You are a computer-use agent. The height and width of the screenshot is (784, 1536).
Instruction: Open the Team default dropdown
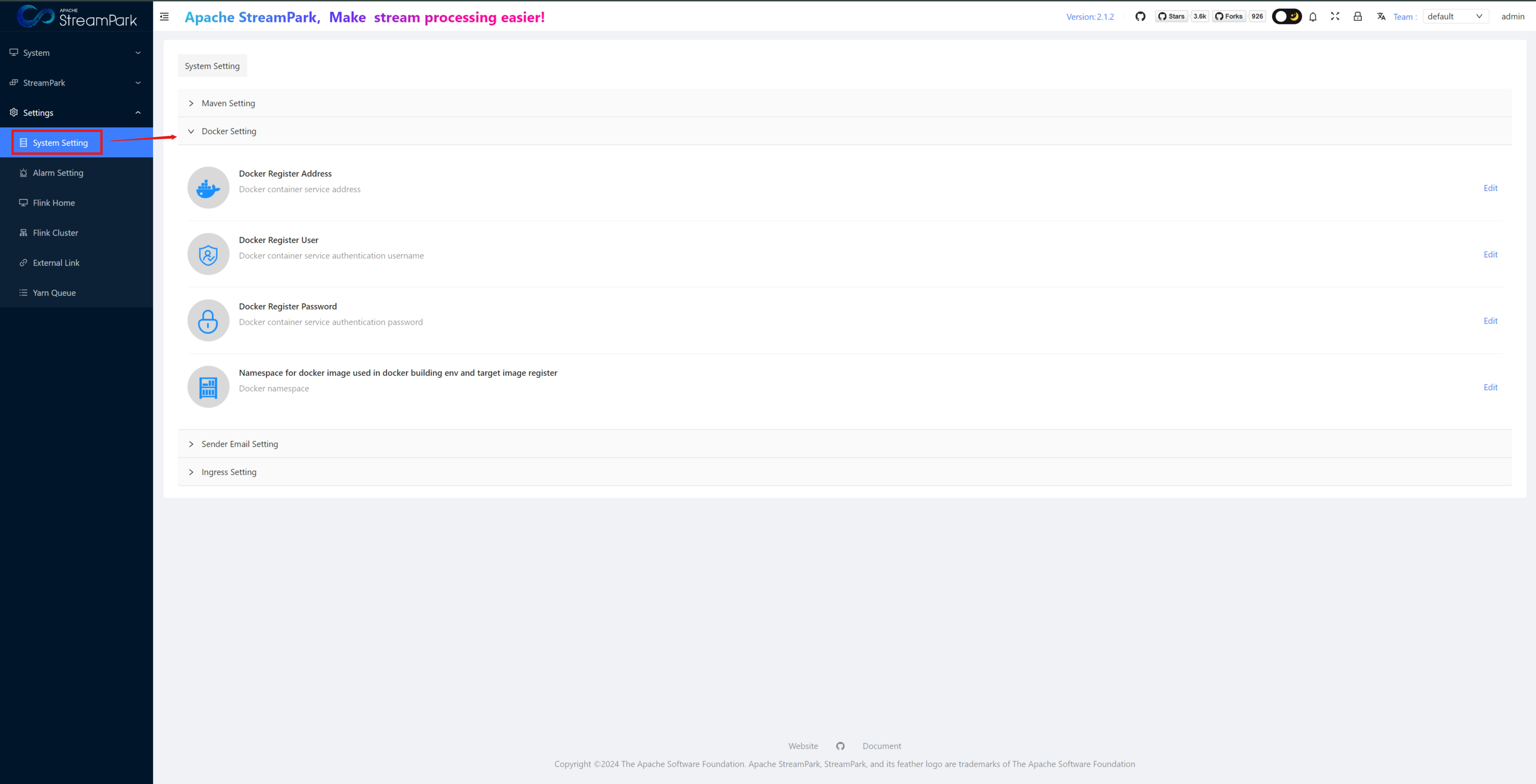pos(1455,17)
